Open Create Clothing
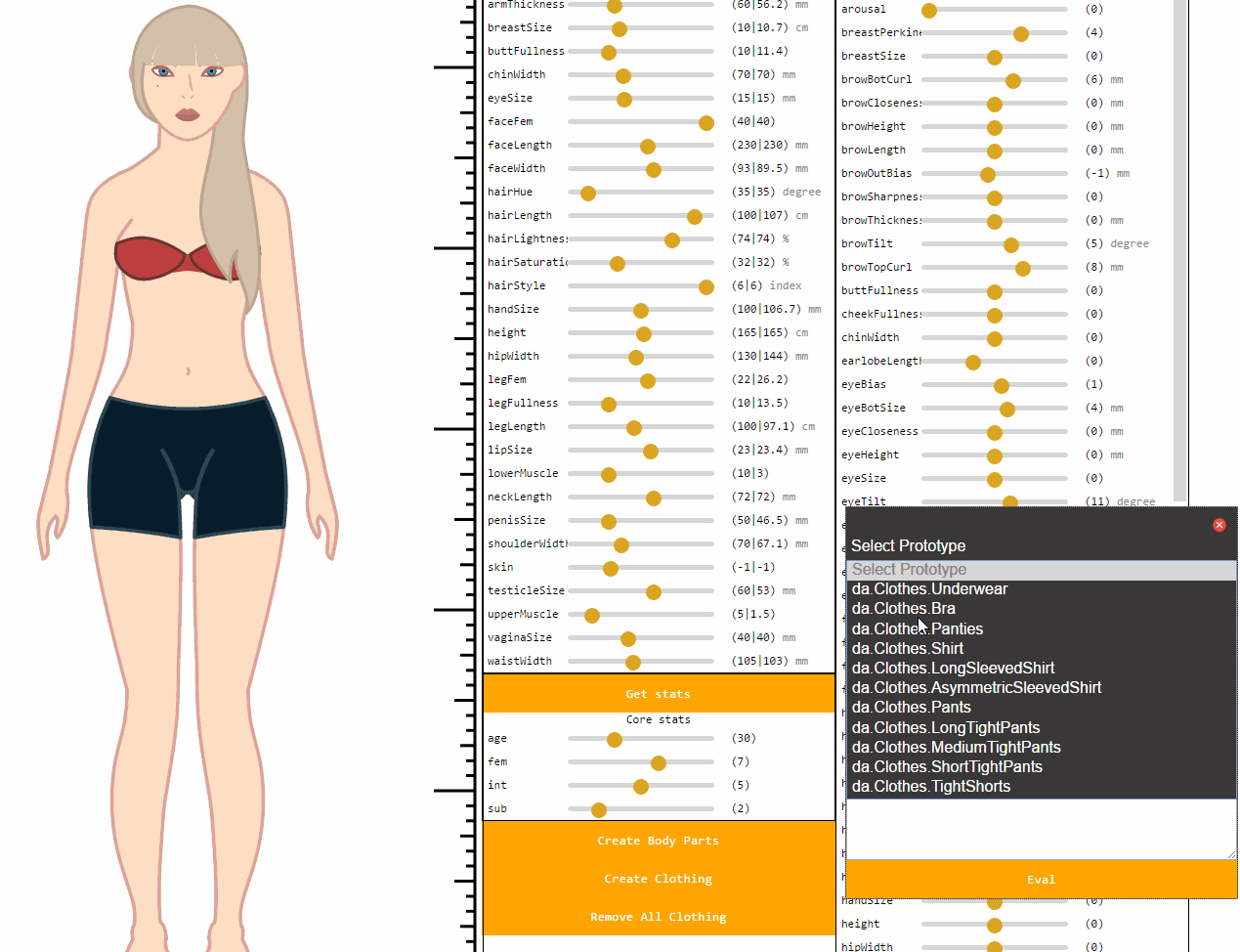The height and width of the screenshot is (952, 1240). point(658,879)
